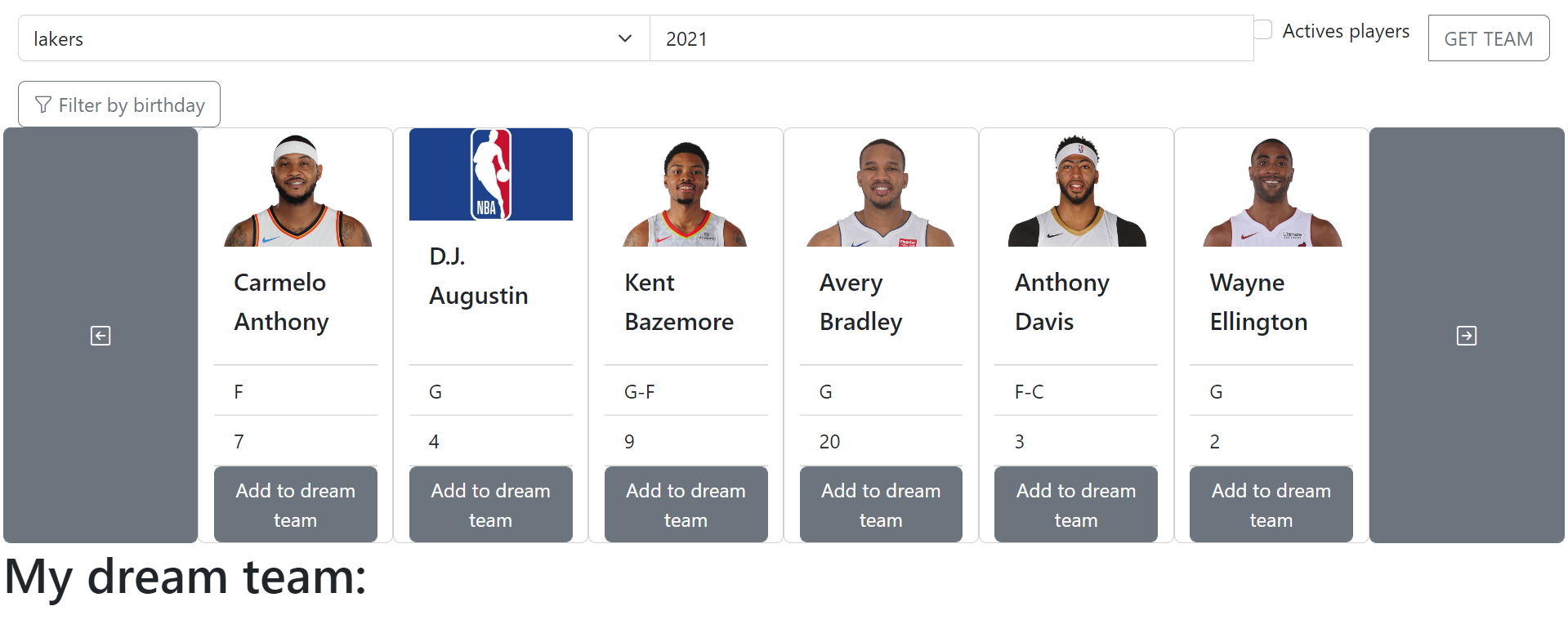Click Avery Bradley's player photo
1568x633 pixels.
[x=880, y=188]
